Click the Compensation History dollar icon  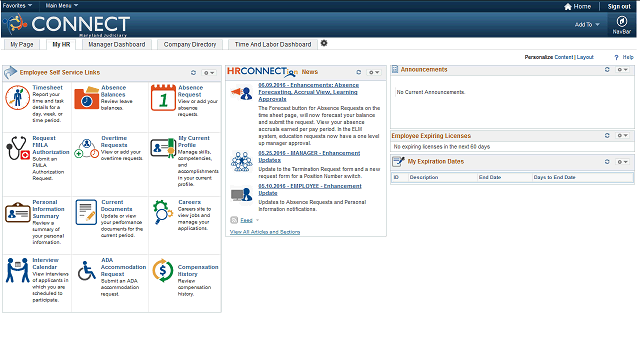click(162, 270)
